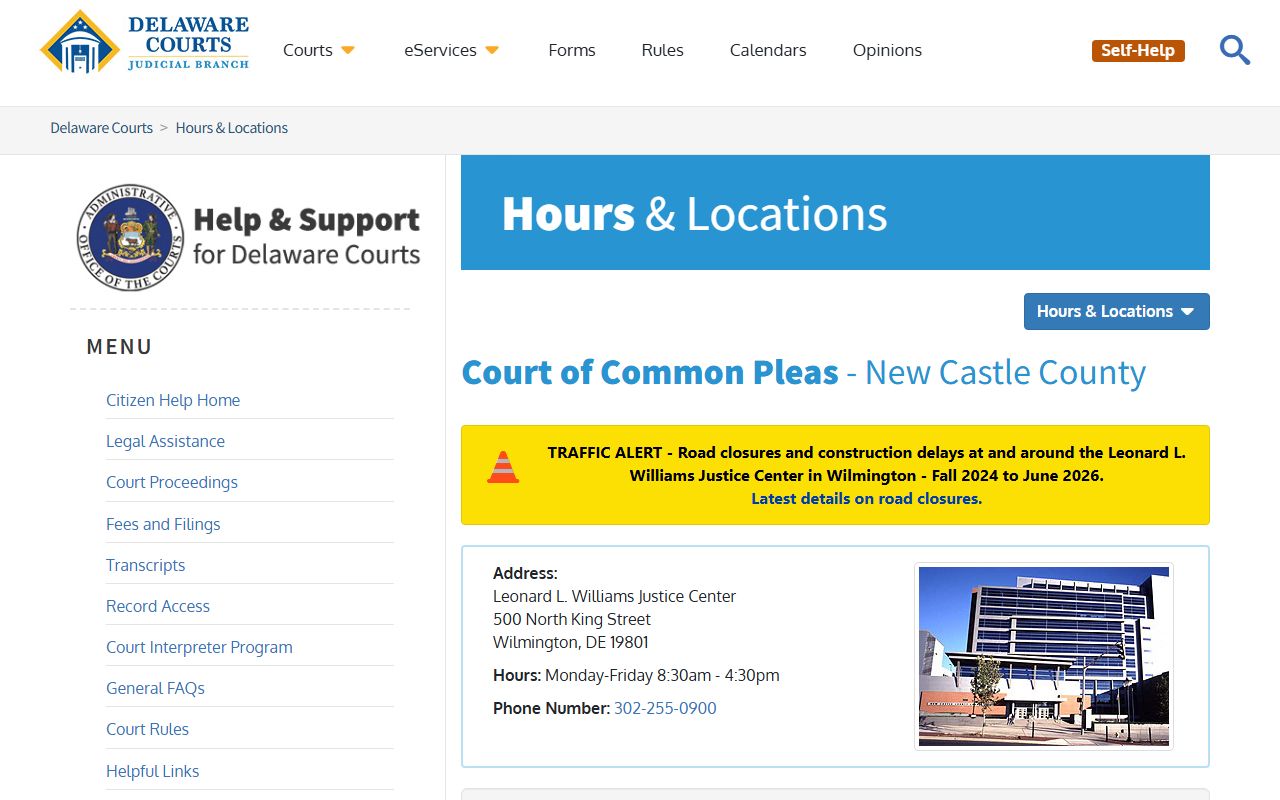Click the Wilmington, DE 19801 text
Image resolution: width=1280 pixels, height=800 pixels.
click(x=571, y=642)
